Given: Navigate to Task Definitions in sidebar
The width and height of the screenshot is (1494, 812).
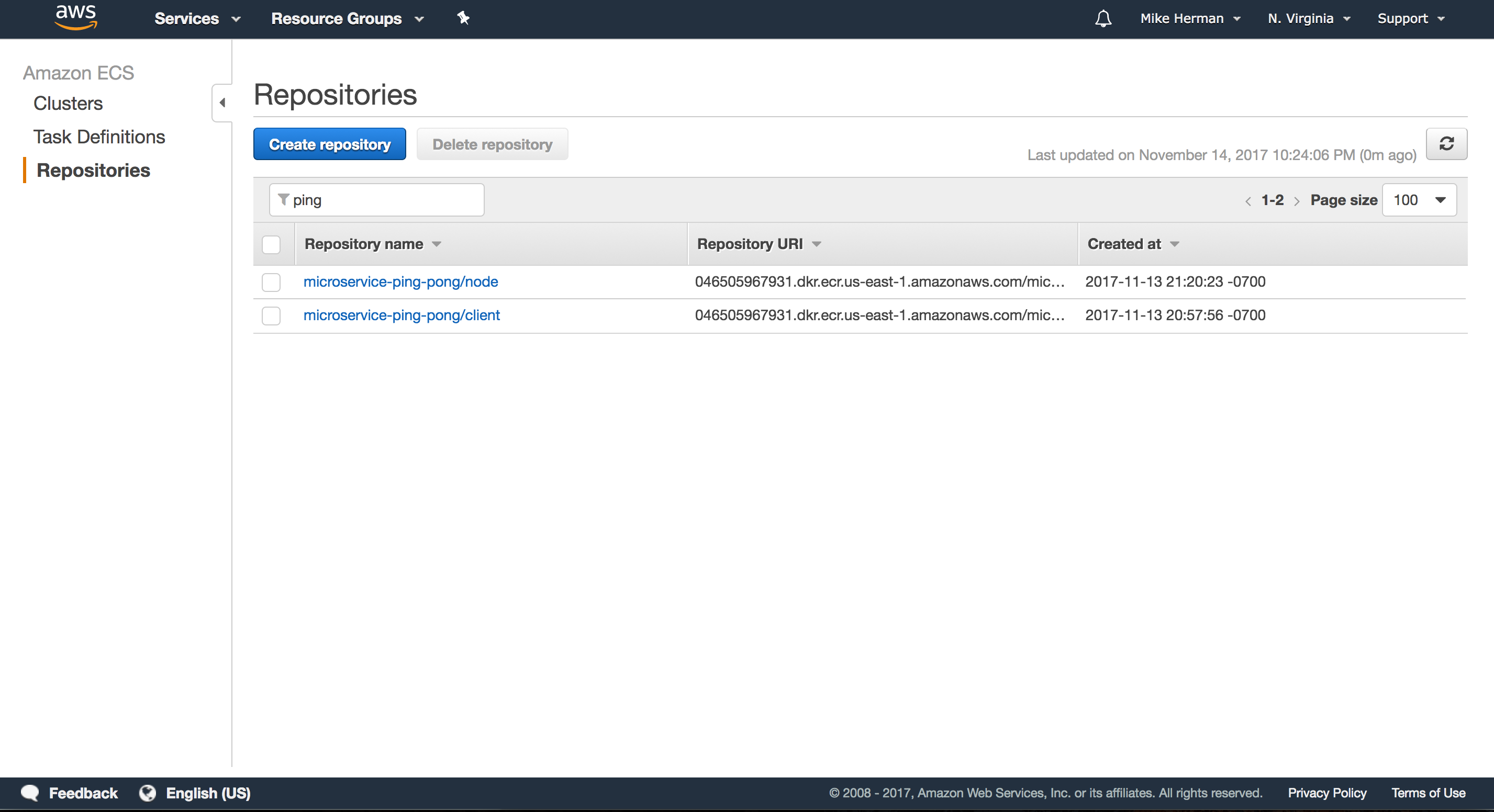Looking at the screenshot, I should [x=99, y=137].
